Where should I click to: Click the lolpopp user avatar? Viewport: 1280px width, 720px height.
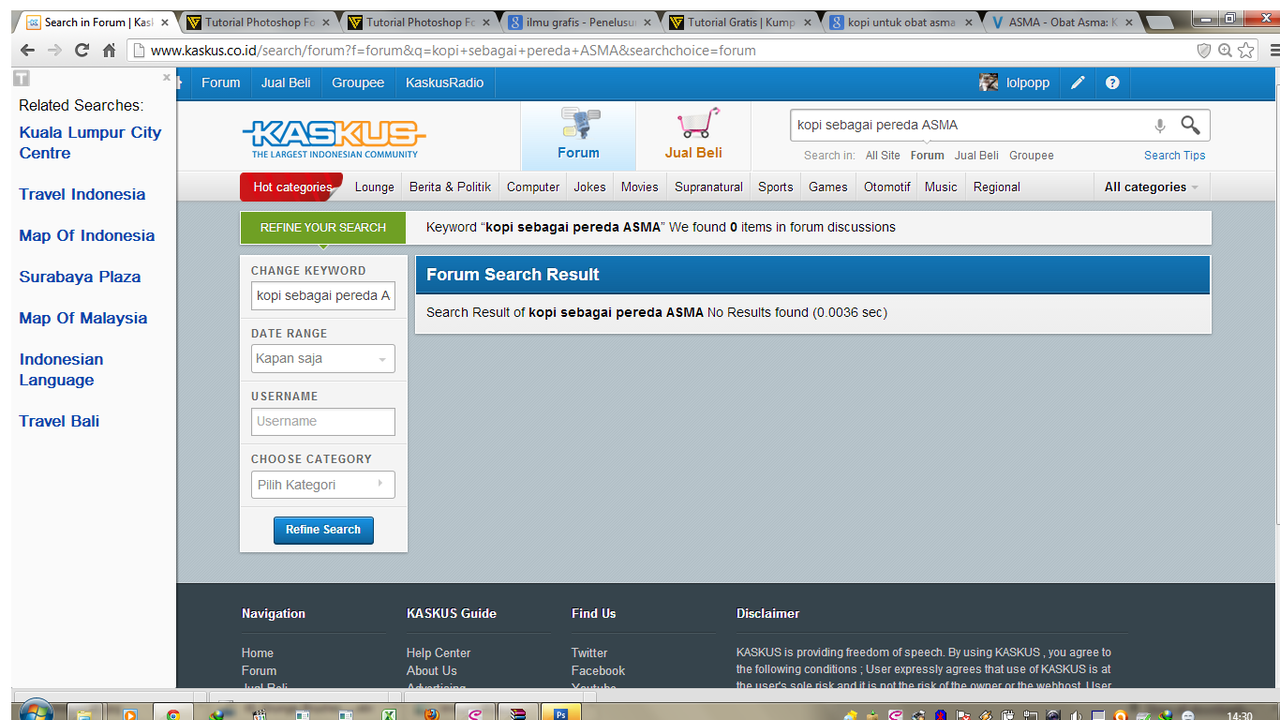(988, 83)
